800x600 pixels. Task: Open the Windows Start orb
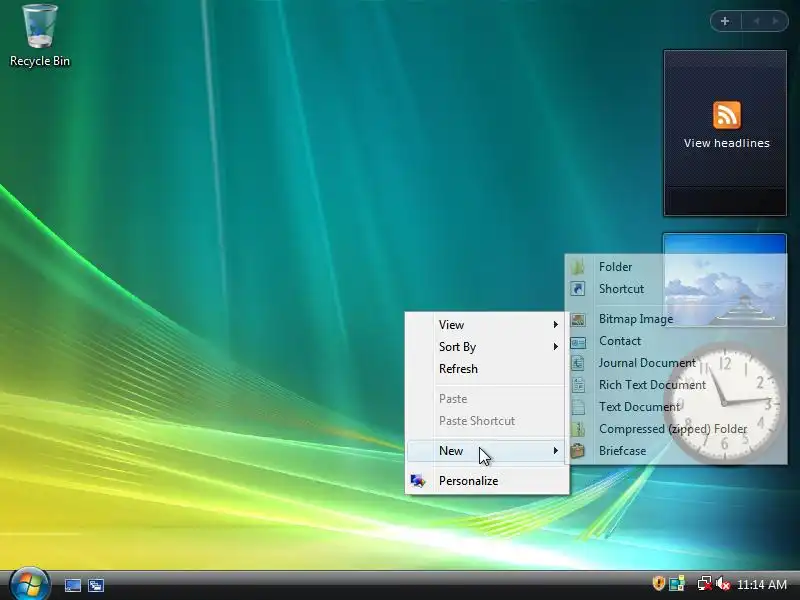click(x=30, y=584)
